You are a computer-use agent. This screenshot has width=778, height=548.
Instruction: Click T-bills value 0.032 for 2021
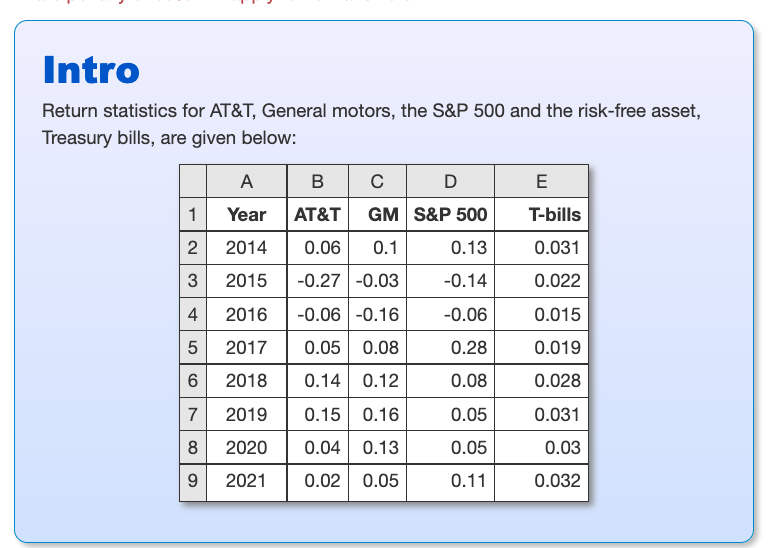pyautogui.click(x=541, y=481)
